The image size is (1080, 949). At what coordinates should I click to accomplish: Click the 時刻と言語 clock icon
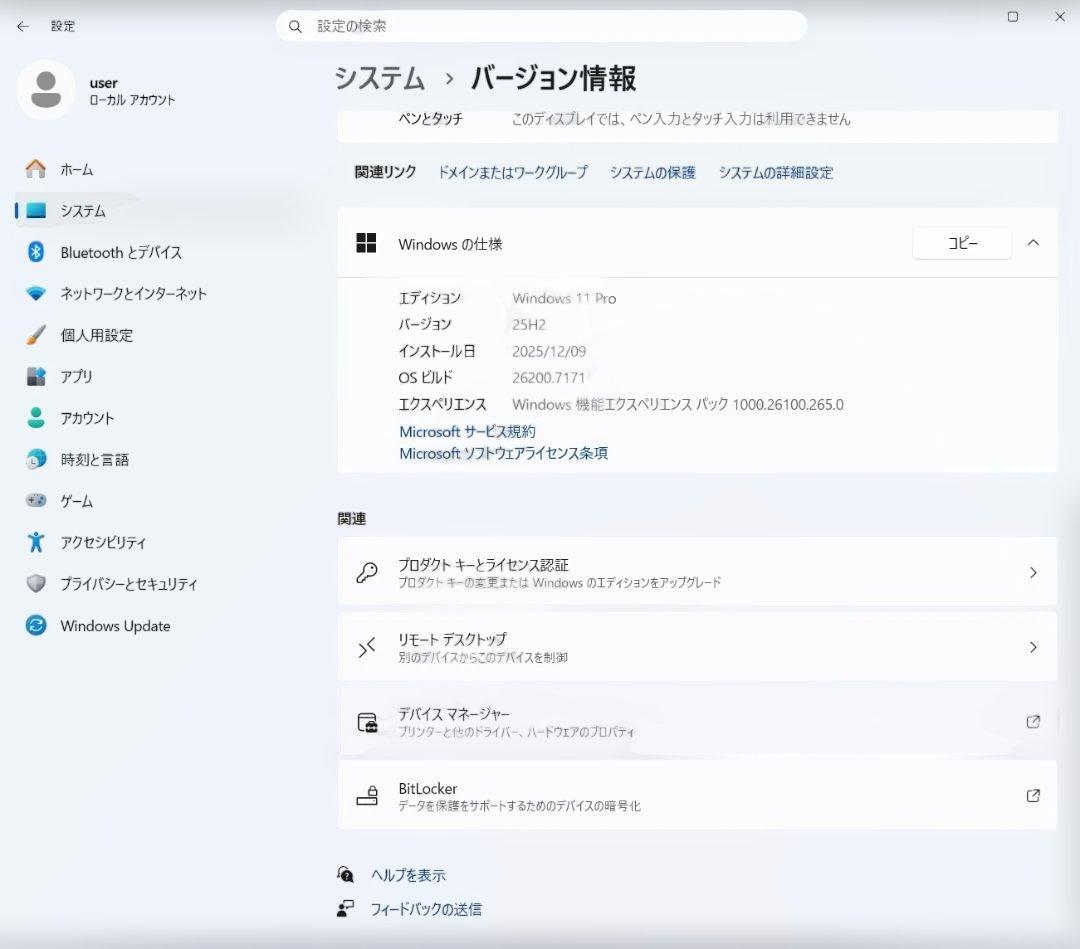(37, 459)
